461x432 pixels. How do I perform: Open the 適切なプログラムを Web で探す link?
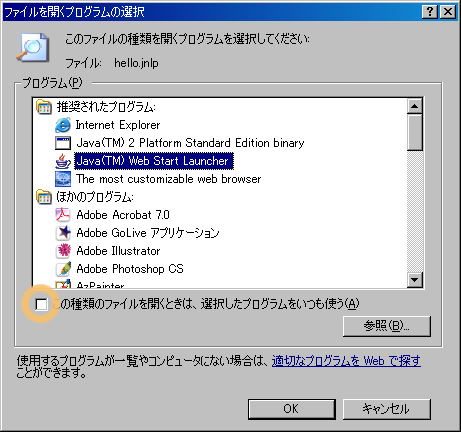point(346,361)
